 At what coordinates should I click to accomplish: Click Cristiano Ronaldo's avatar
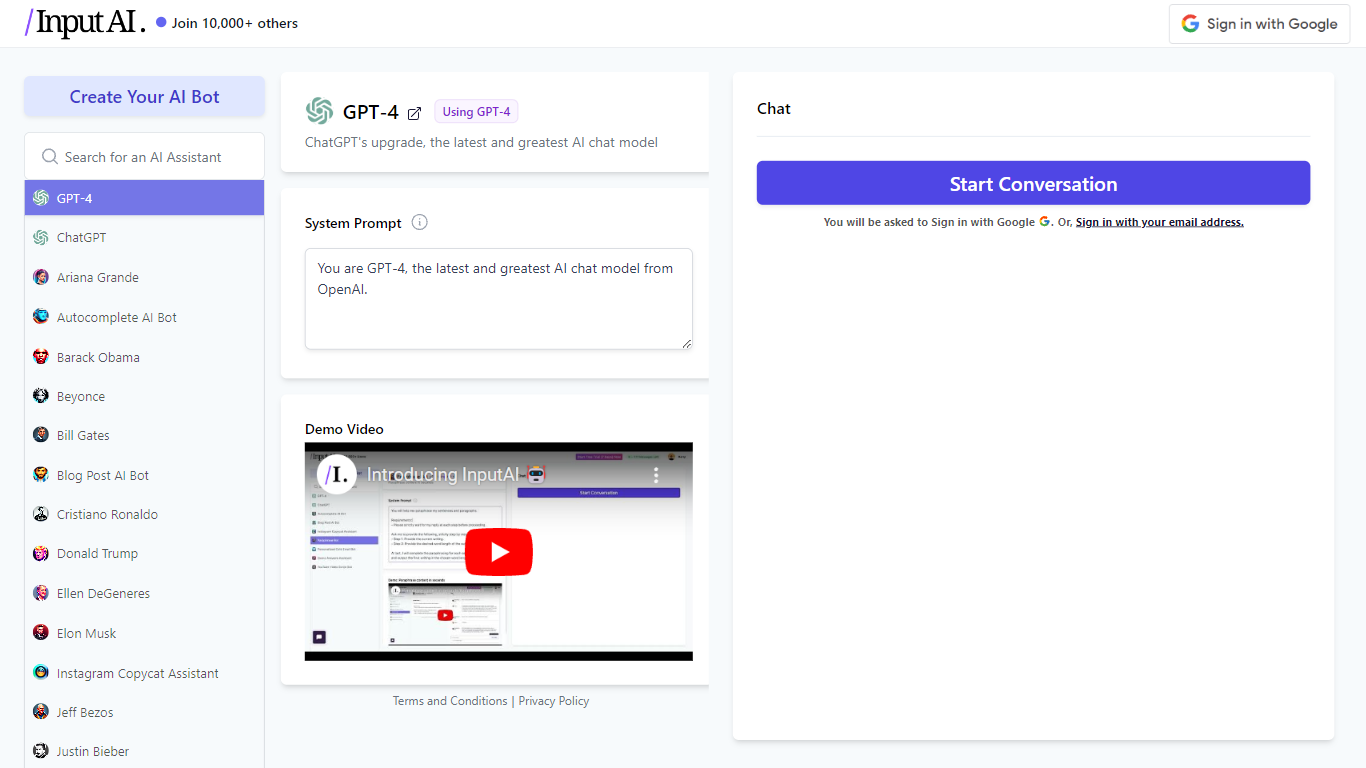tap(41, 514)
